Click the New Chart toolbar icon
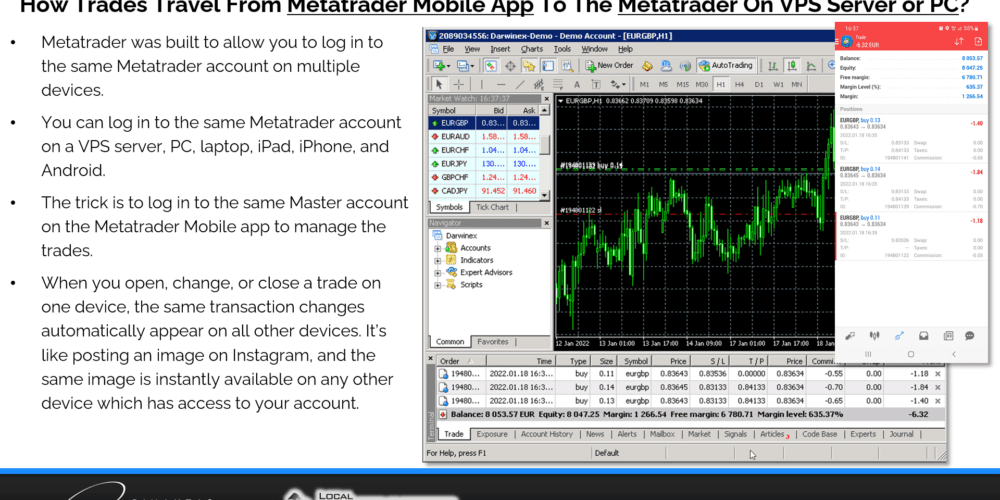Image resolution: width=1000 pixels, height=500 pixels. 439,66
